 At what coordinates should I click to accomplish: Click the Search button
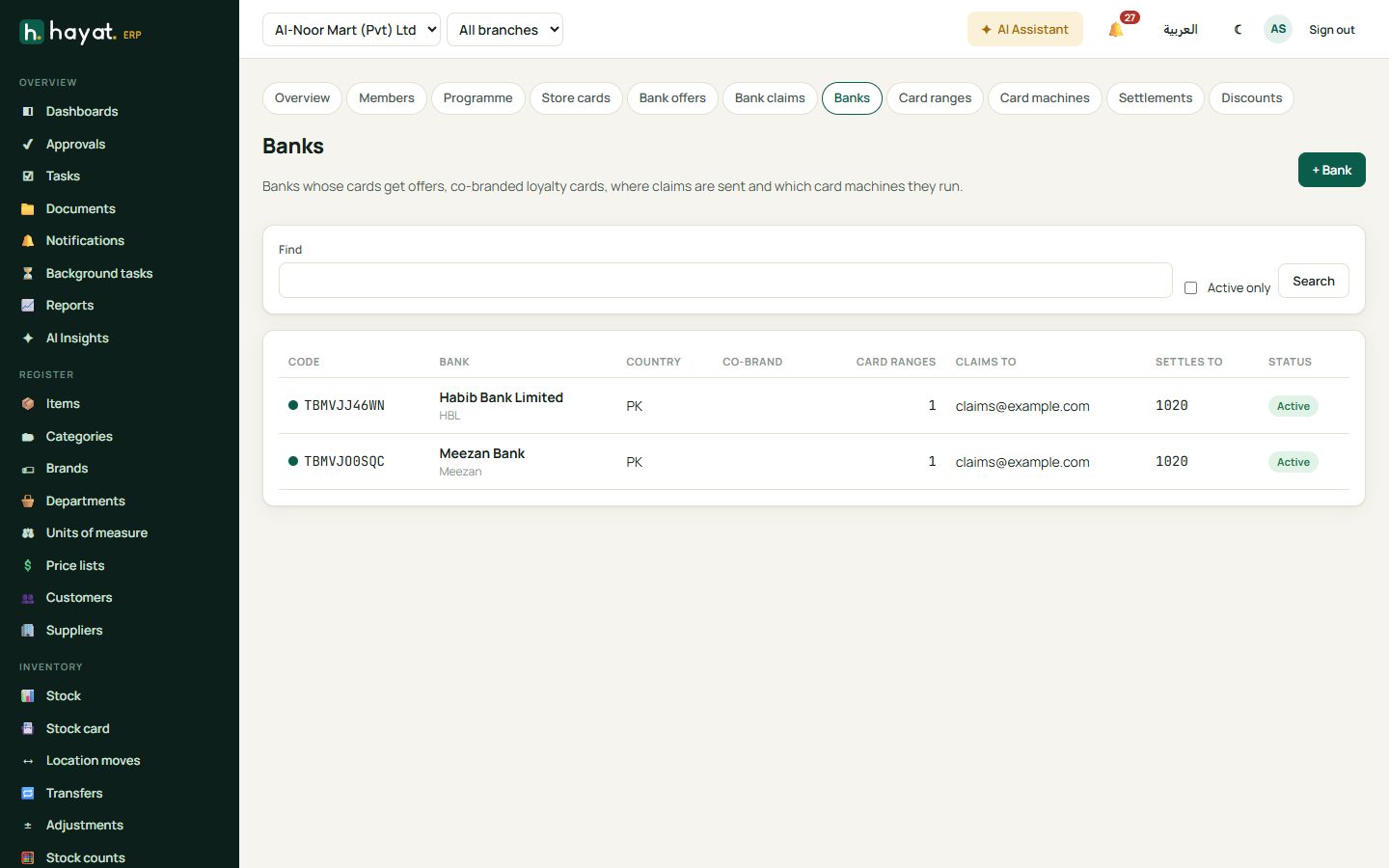pyautogui.click(x=1313, y=281)
